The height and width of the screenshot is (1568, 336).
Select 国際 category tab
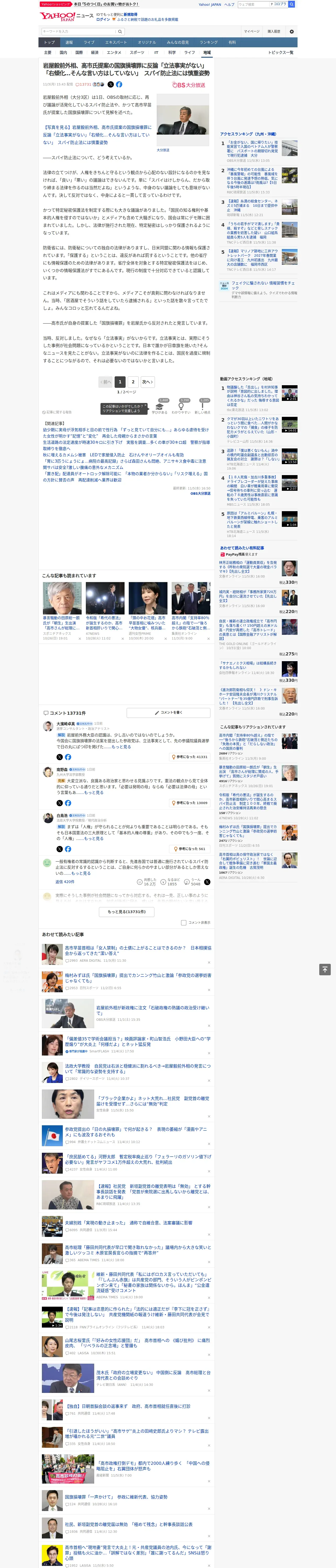(79, 52)
